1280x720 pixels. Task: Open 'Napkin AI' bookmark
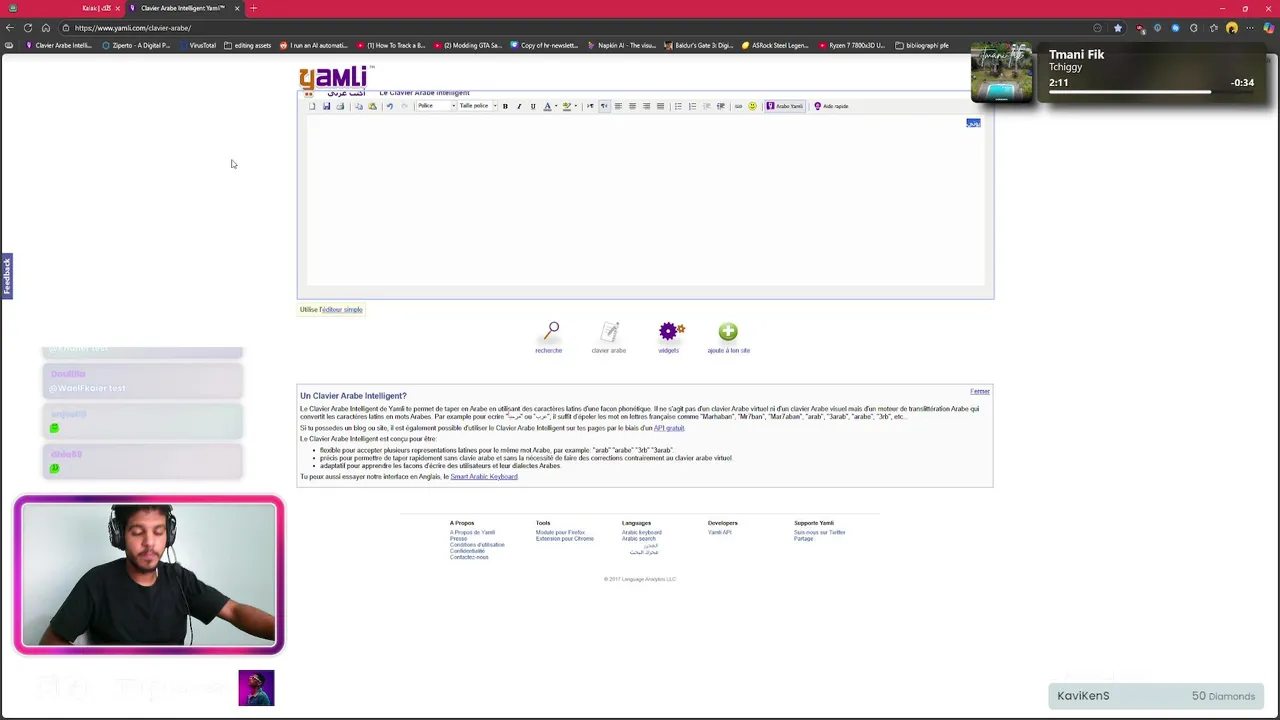622,45
